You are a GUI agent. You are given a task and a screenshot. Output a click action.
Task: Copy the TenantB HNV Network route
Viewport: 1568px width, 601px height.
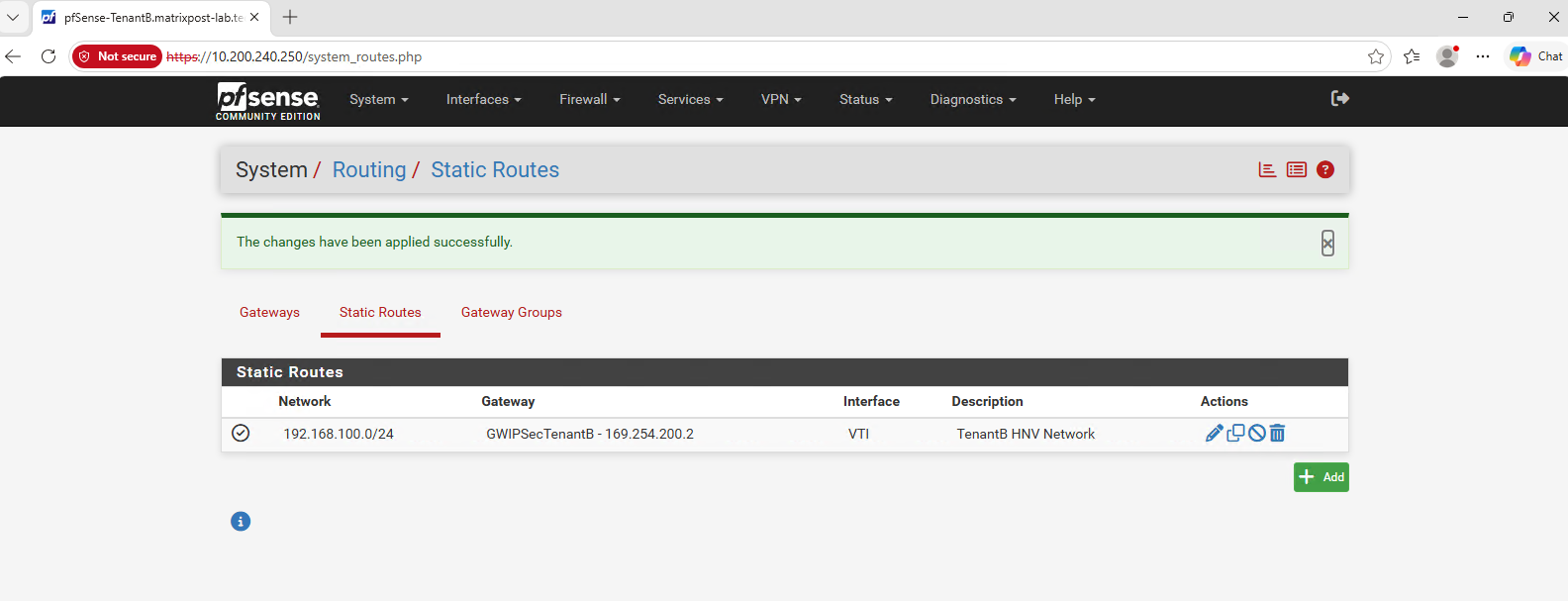tap(1235, 433)
